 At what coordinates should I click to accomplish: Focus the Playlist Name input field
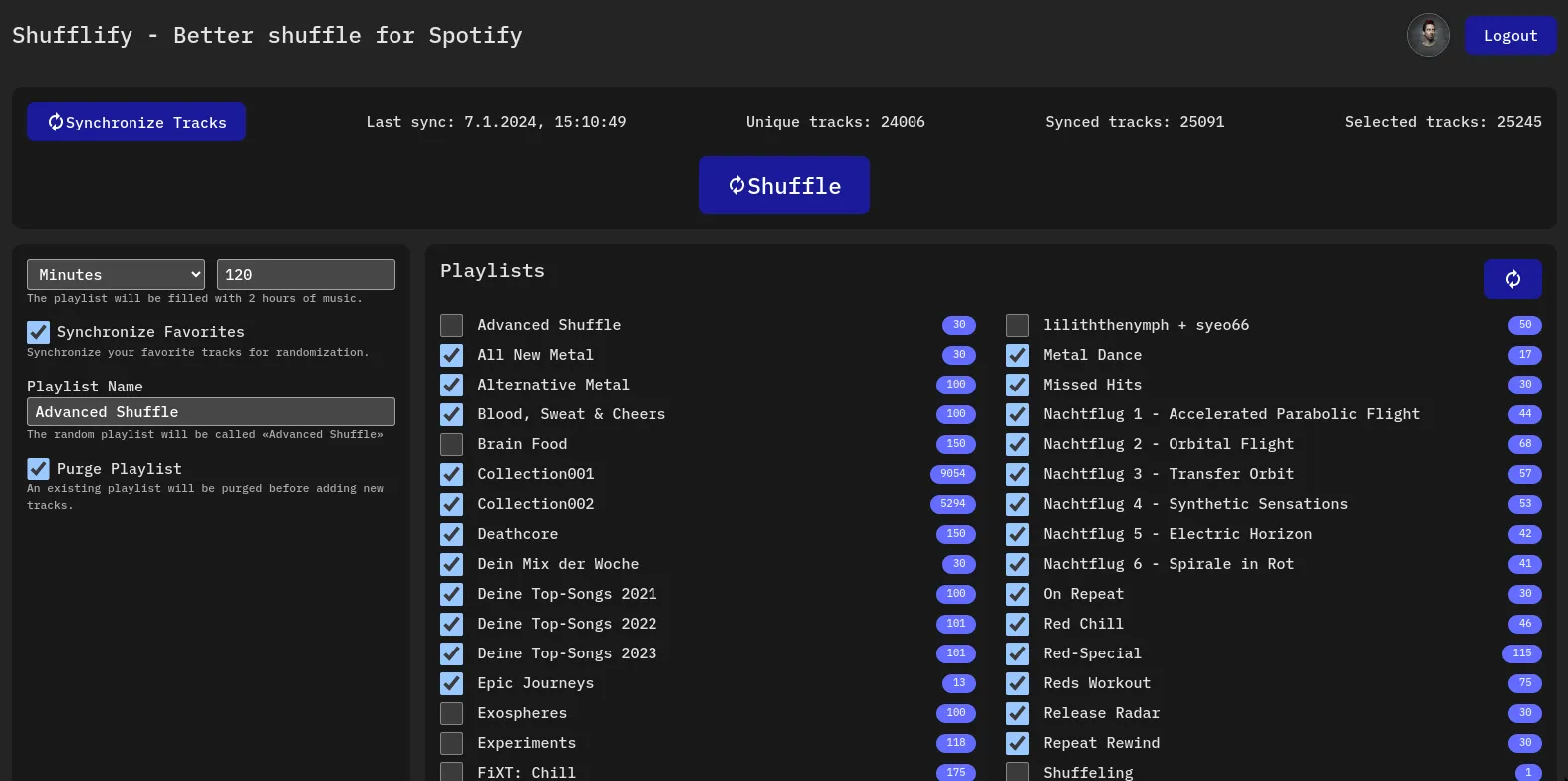[x=211, y=412]
